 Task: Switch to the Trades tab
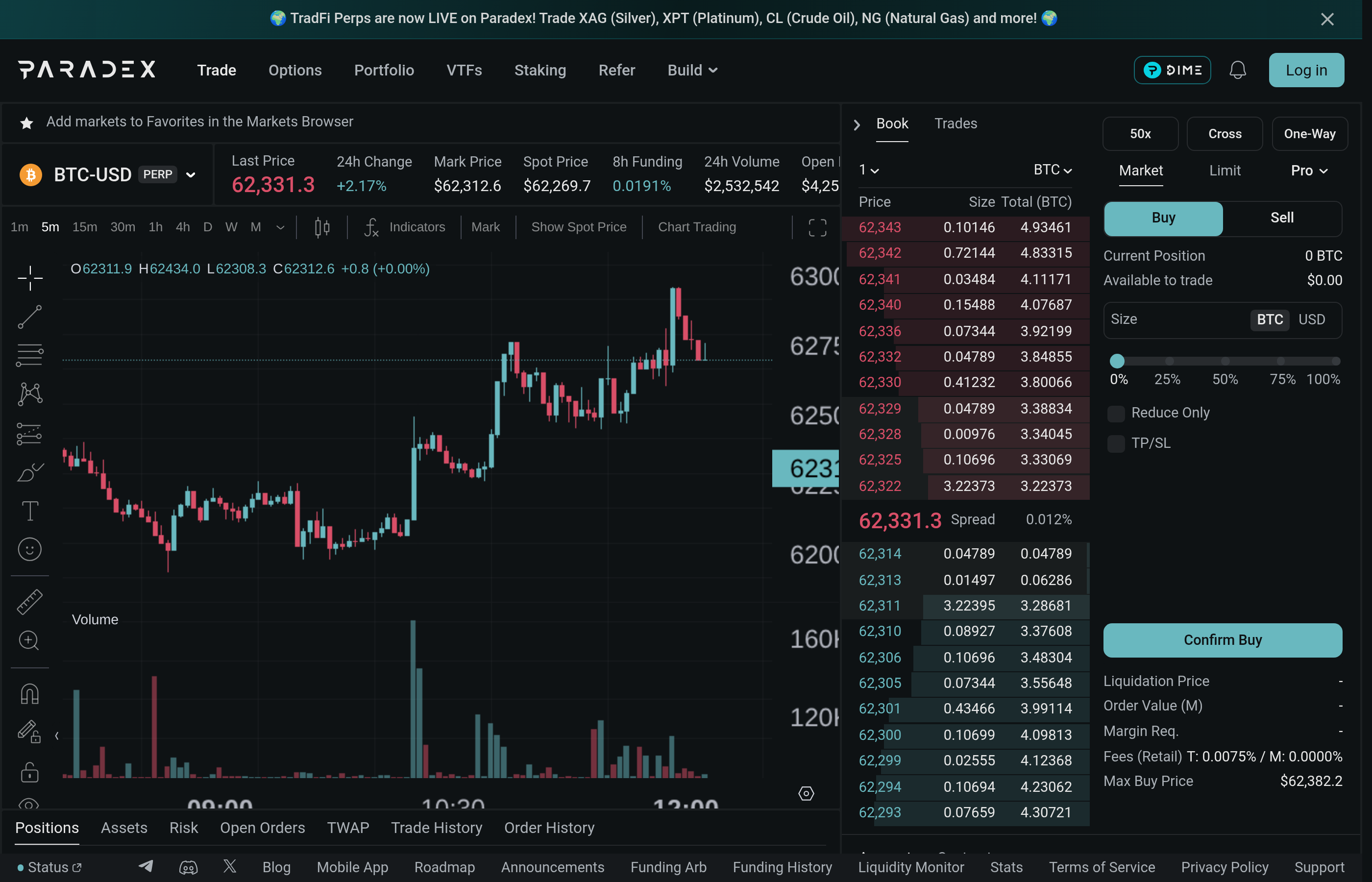[x=955, y=123]
